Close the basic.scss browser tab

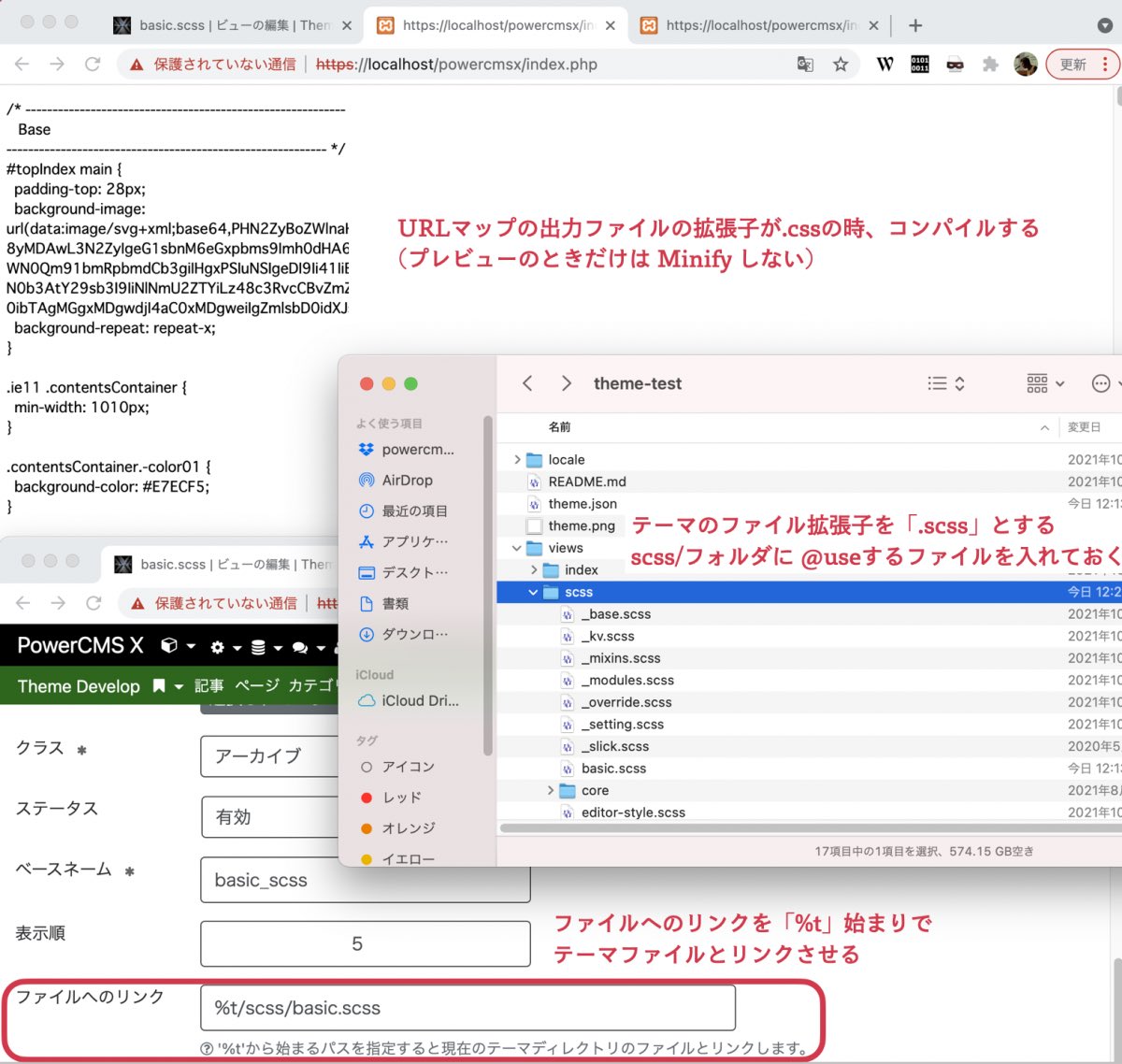[x=347, y=25]
